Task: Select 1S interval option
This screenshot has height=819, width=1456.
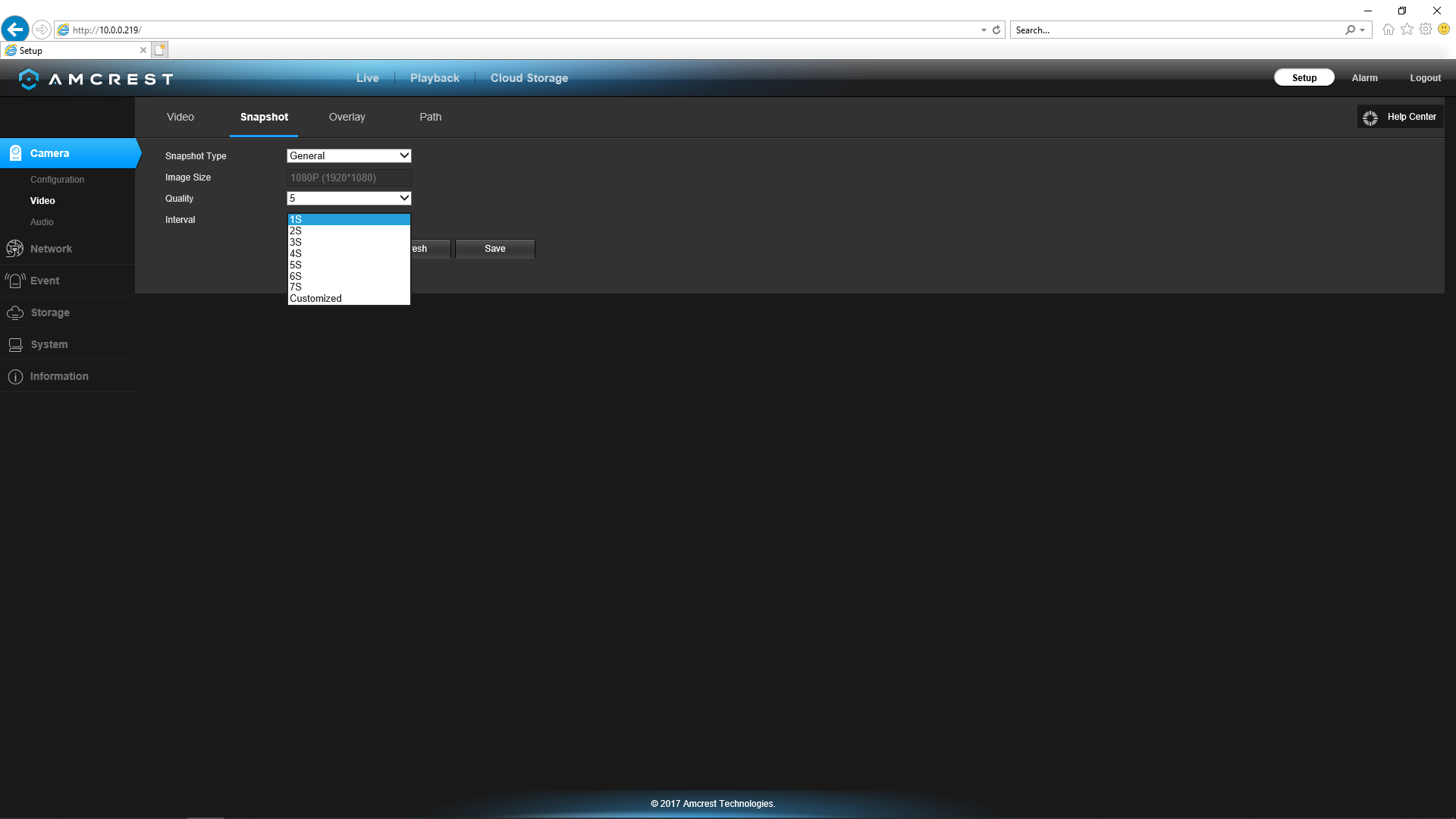Action: [x=349, y=219]
